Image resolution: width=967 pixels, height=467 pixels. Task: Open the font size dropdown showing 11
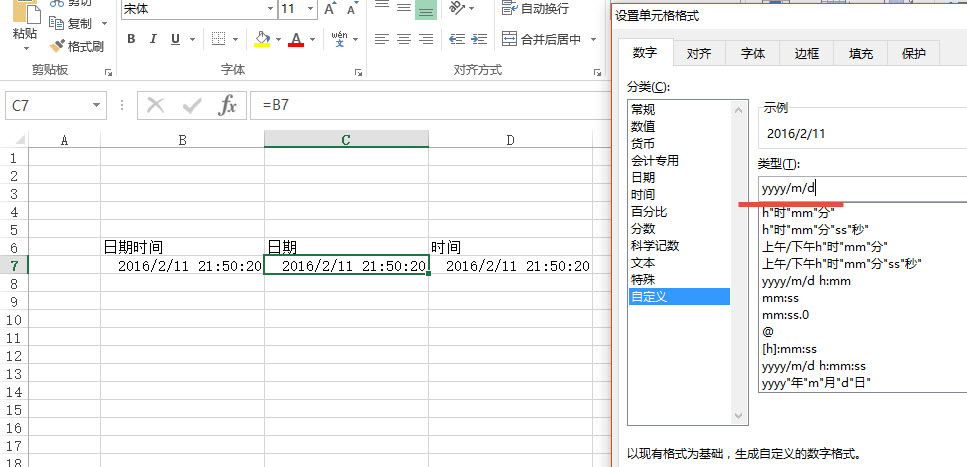(310, 9)
